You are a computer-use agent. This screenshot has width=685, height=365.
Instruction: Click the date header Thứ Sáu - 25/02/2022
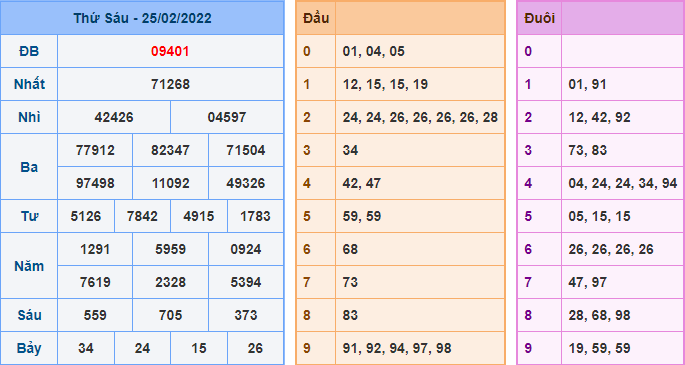[x=142, y=18]
